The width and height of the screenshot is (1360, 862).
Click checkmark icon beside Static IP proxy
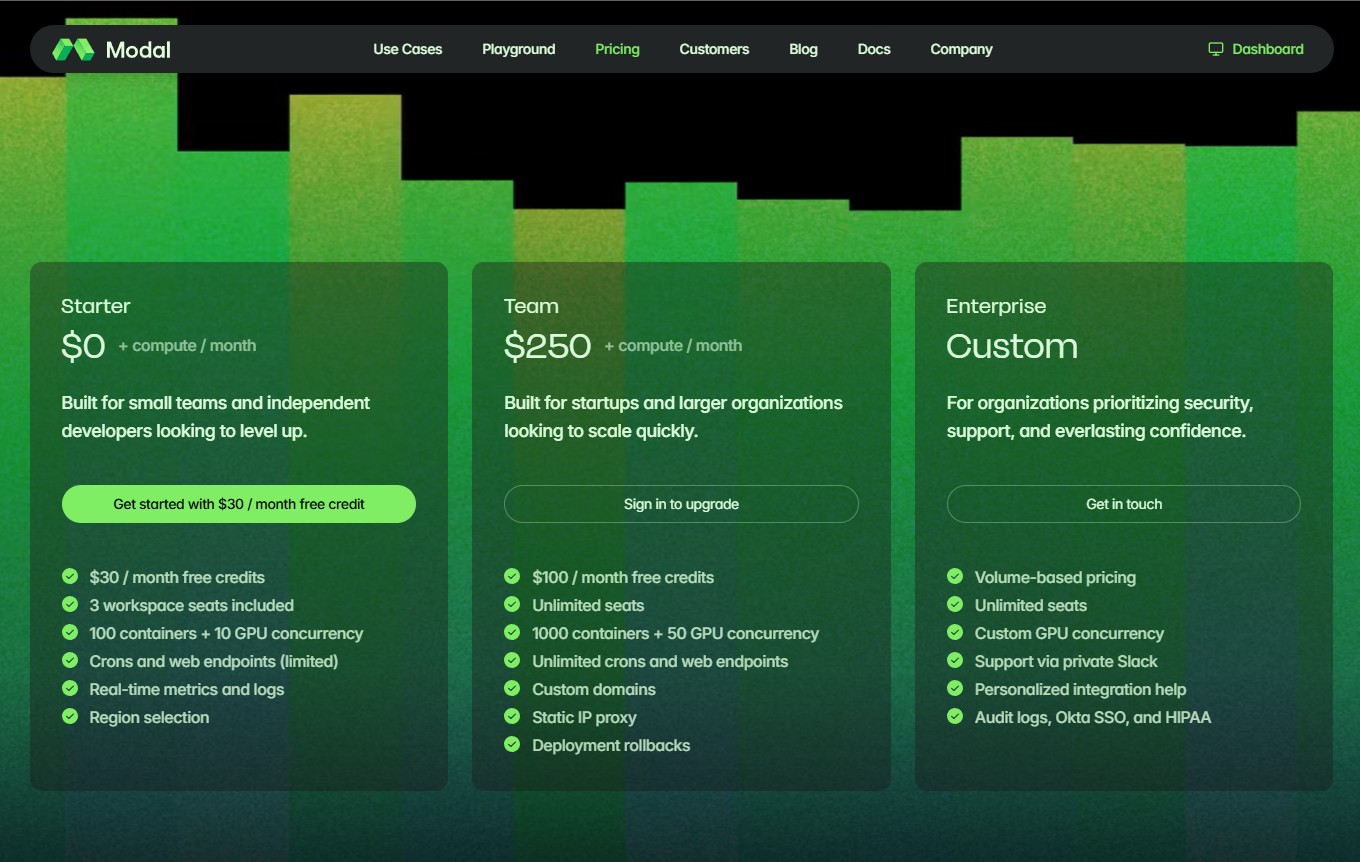[x=512, y=716]
